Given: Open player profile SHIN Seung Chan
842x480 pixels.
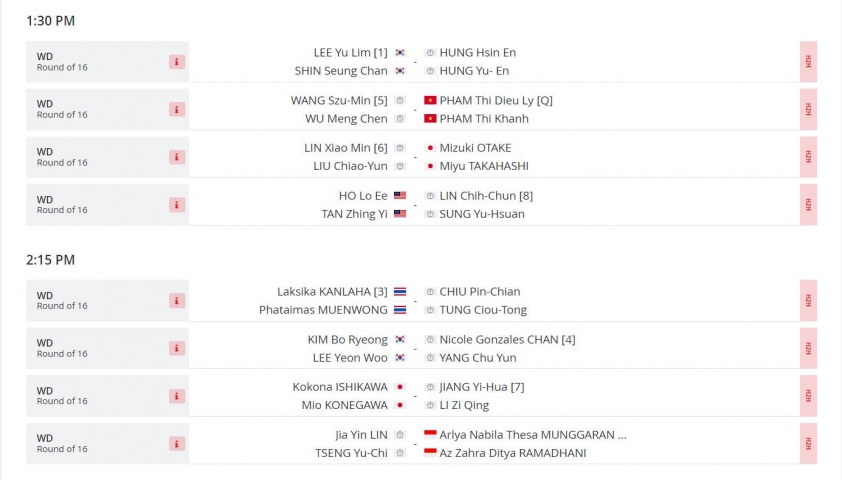Looking at the screenshot, I should 341,71.
